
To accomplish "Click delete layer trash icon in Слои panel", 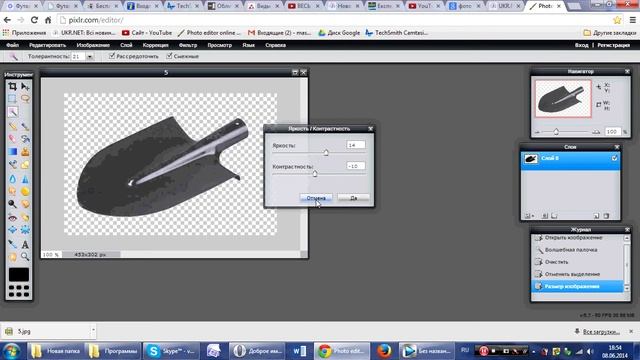I will pos(606,216).
